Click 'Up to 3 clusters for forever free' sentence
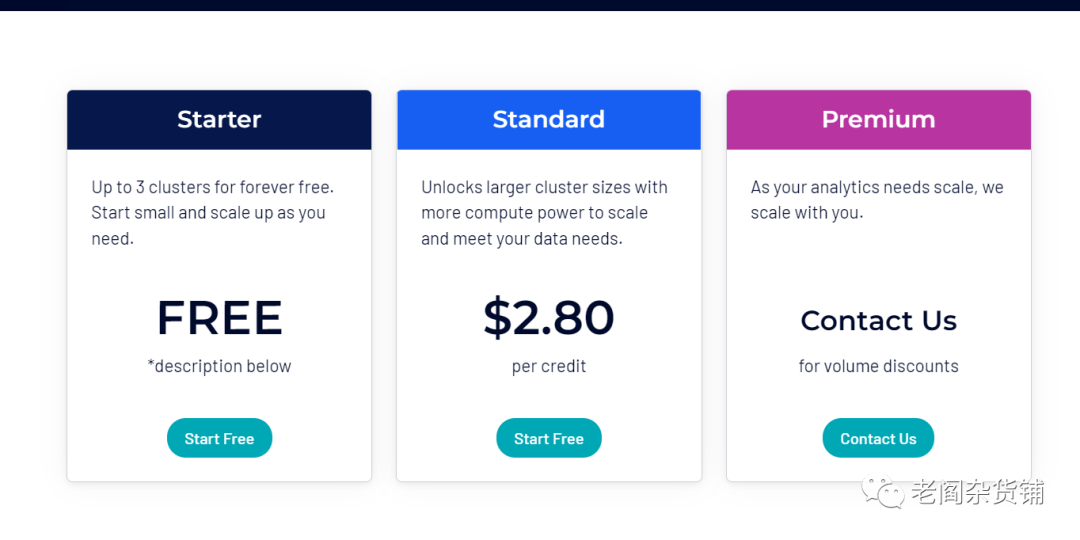 point(212,187)
